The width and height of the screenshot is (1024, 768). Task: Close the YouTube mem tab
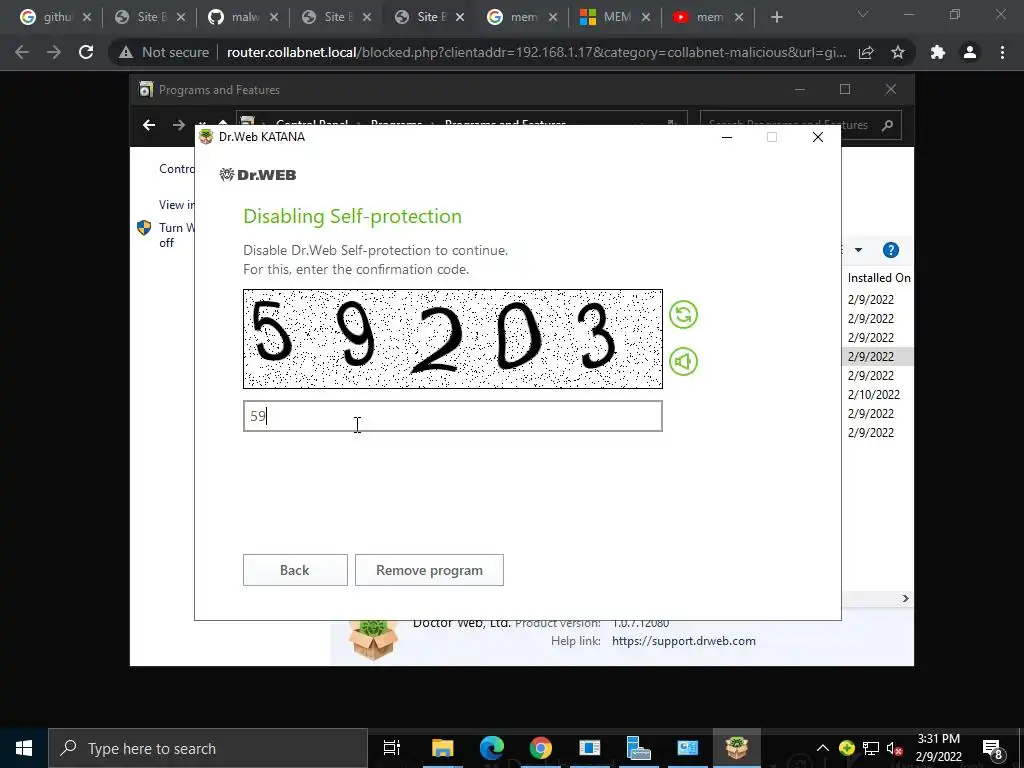(739, 18)
